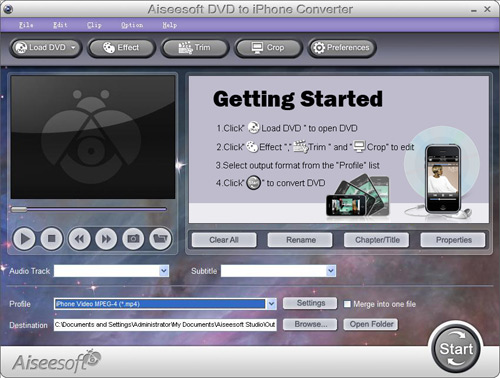500x378 pixels.
Task: Open the File menu
Action: tap(26, 25)
